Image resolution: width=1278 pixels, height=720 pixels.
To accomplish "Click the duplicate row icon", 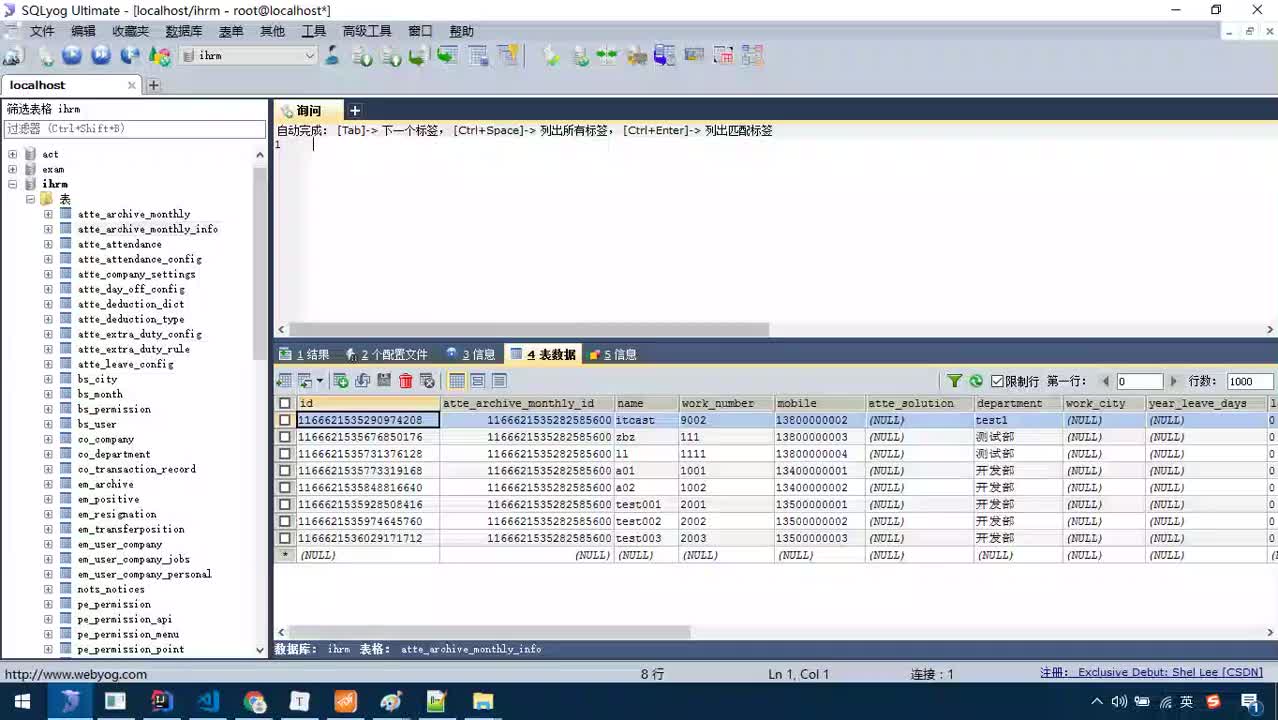I will (x=362, y=381).
